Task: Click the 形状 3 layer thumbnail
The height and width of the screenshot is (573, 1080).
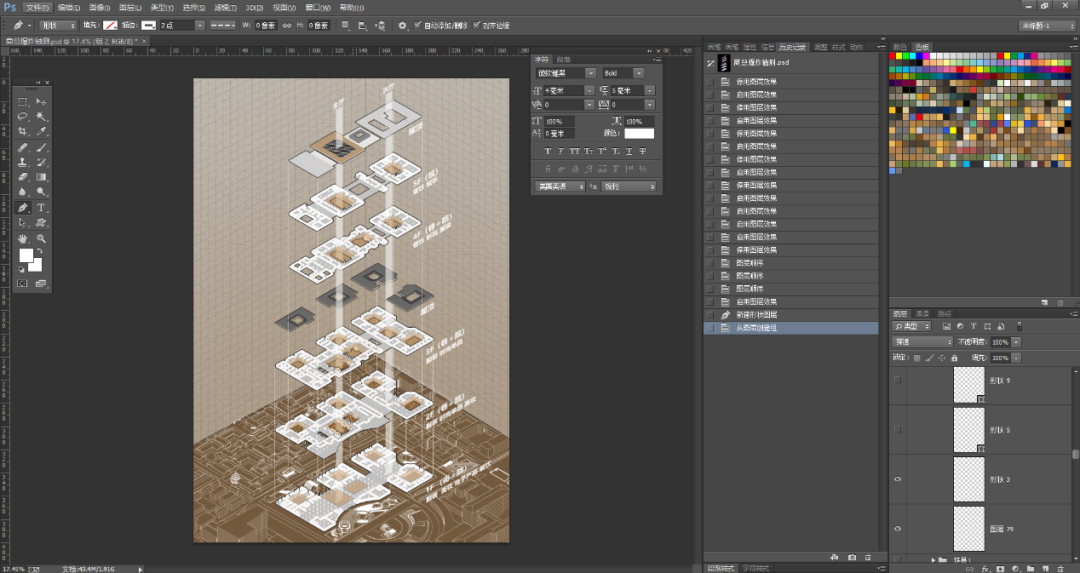Action: (968, 479)
